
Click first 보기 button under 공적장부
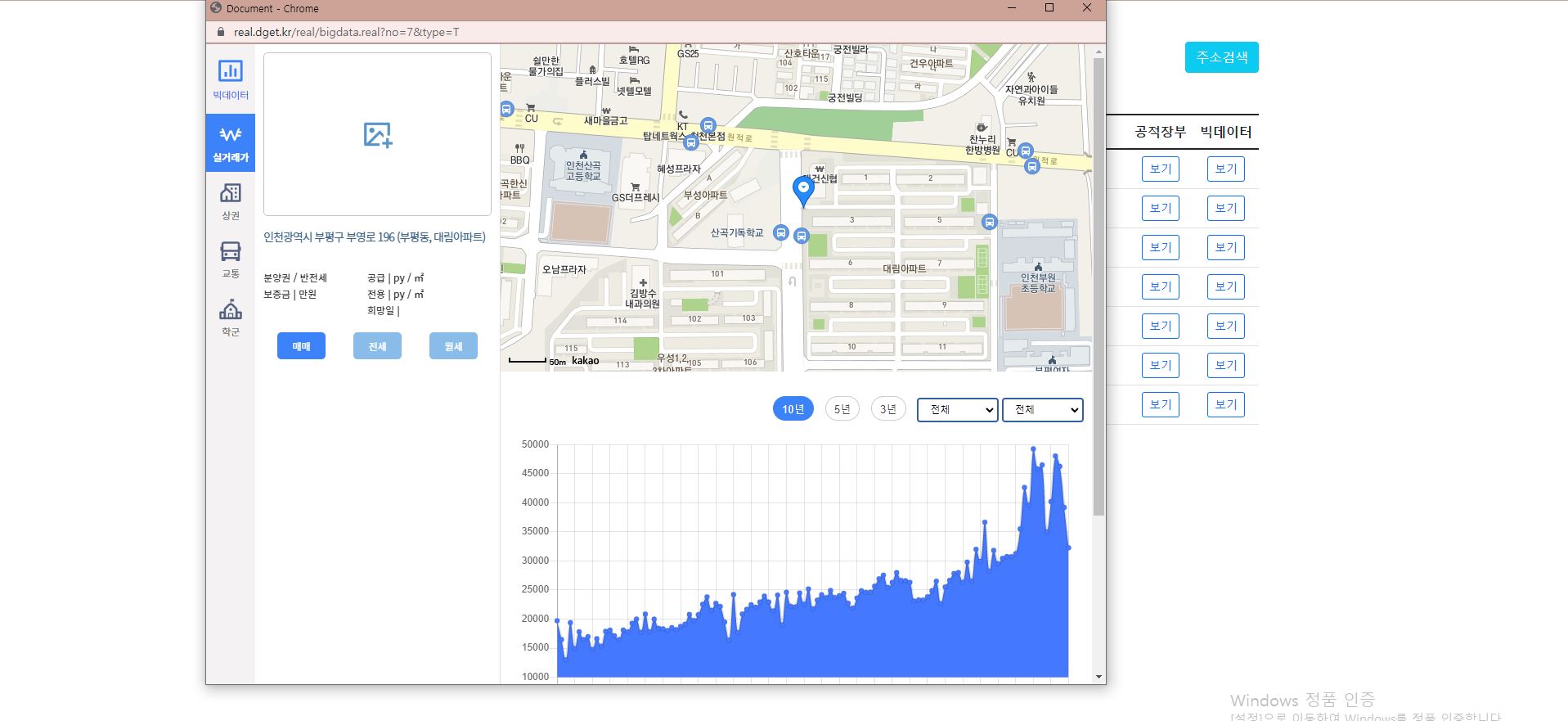[1160, 169]
